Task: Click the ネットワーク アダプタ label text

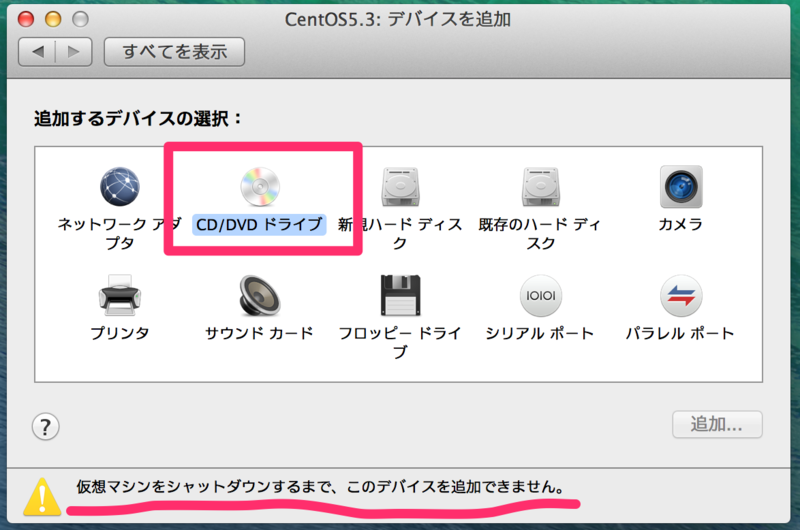Action: [120, 234]
